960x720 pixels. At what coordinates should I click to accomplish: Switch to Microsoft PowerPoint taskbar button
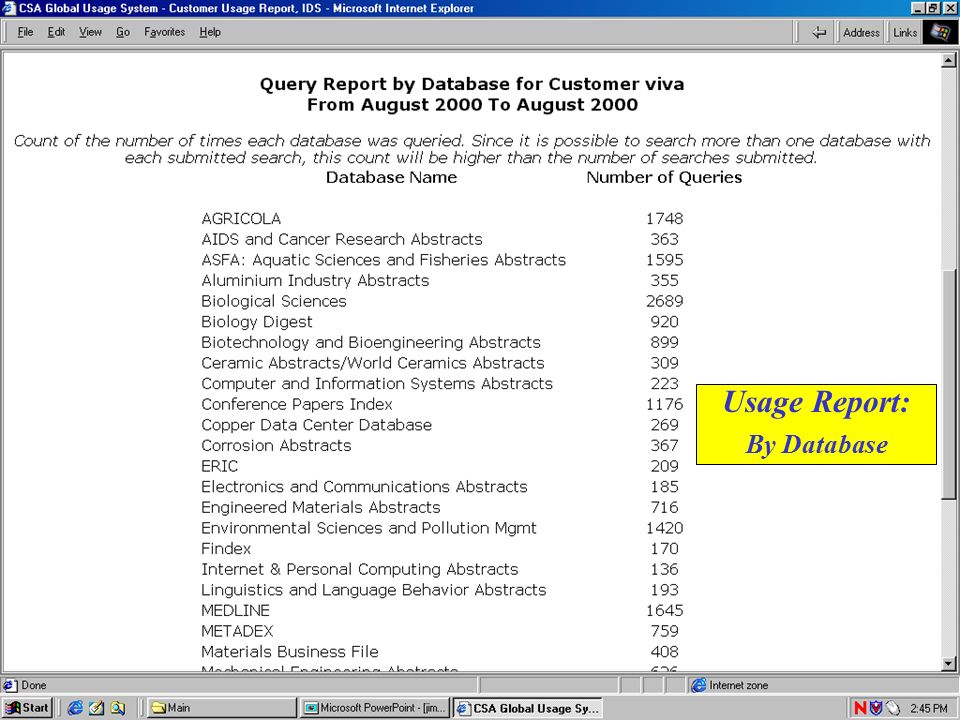click(375, 708)
